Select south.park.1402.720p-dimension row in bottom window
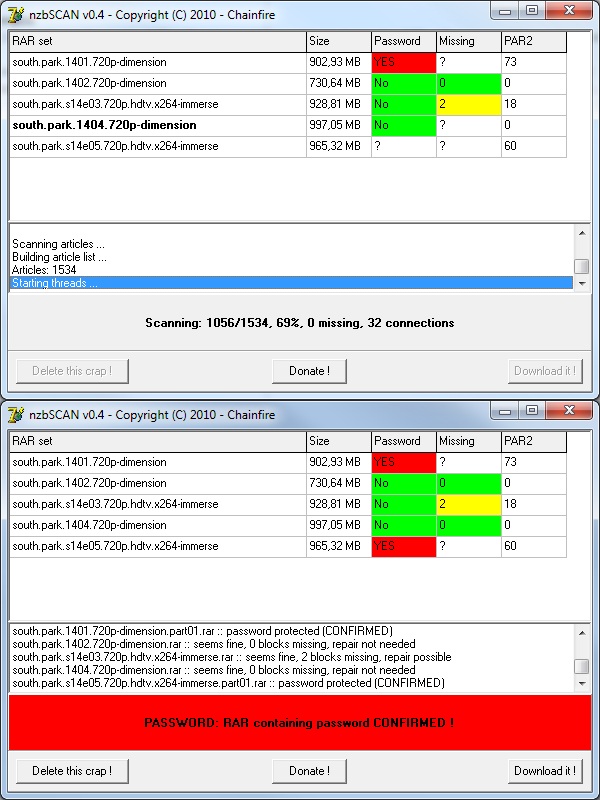This screenshot has width=600, height=800. pos(288,483)
